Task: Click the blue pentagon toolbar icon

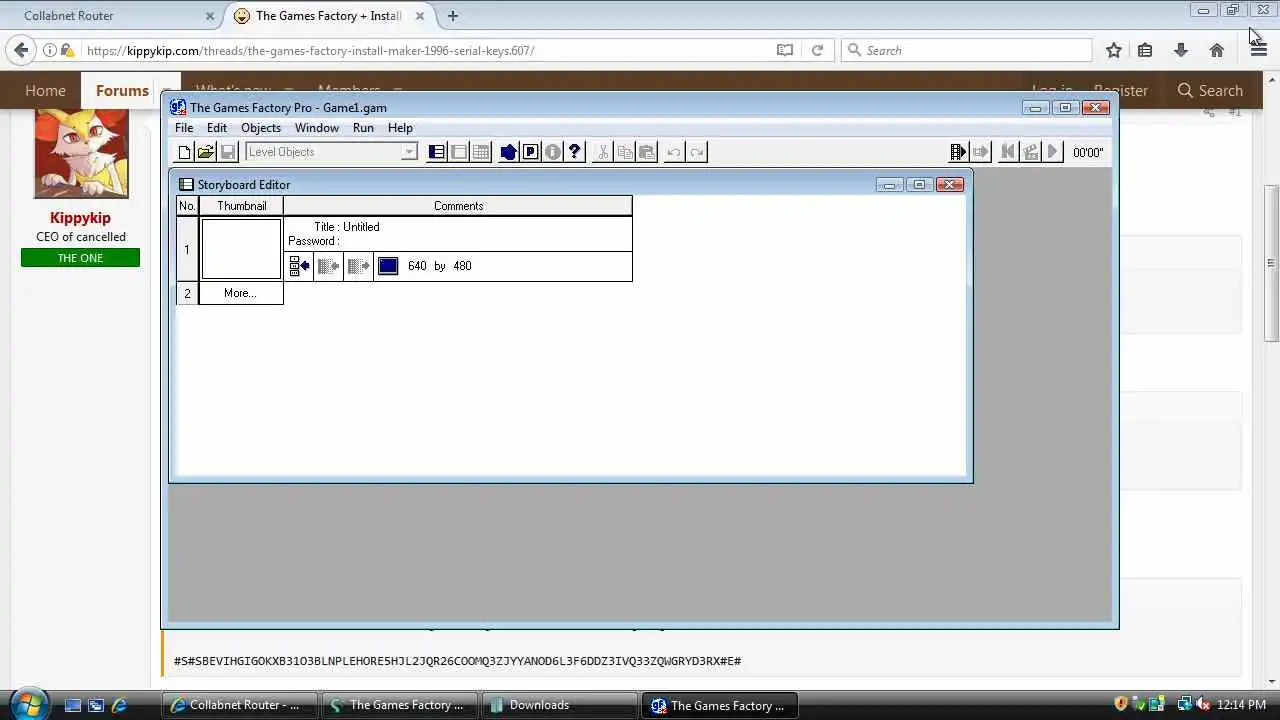Action: pos(508,152)
